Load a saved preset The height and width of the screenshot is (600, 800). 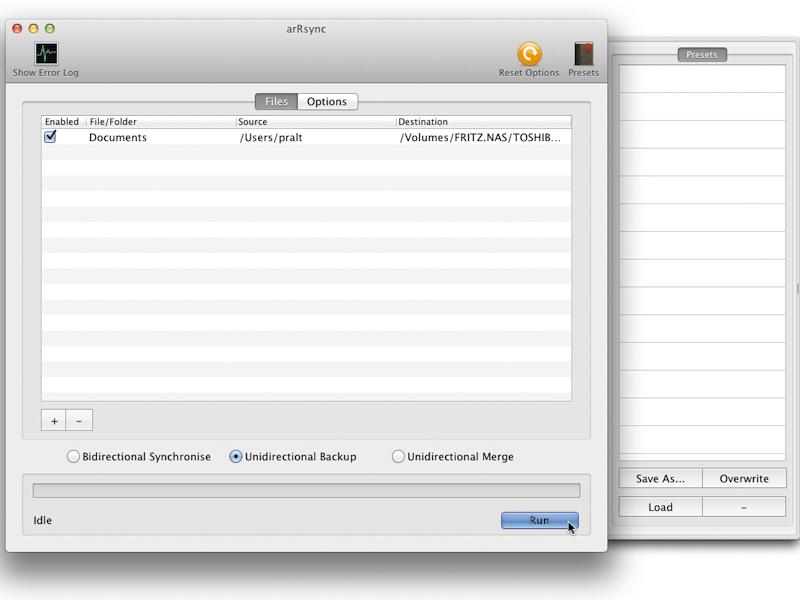tap(661, 507)
